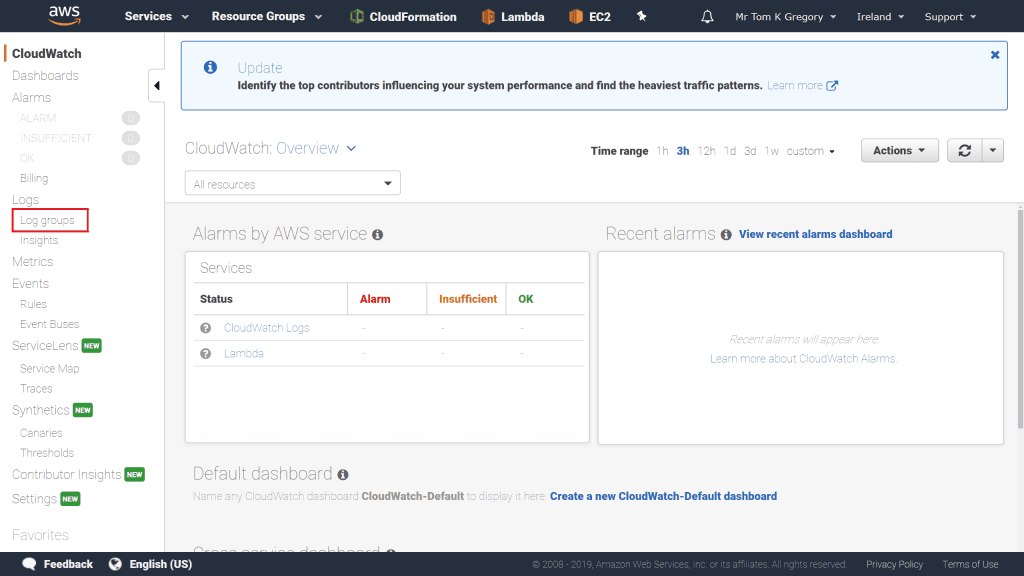The image size is (1024, 576).
Task: Open the notifications bell icon
Action: coord(708,17)
